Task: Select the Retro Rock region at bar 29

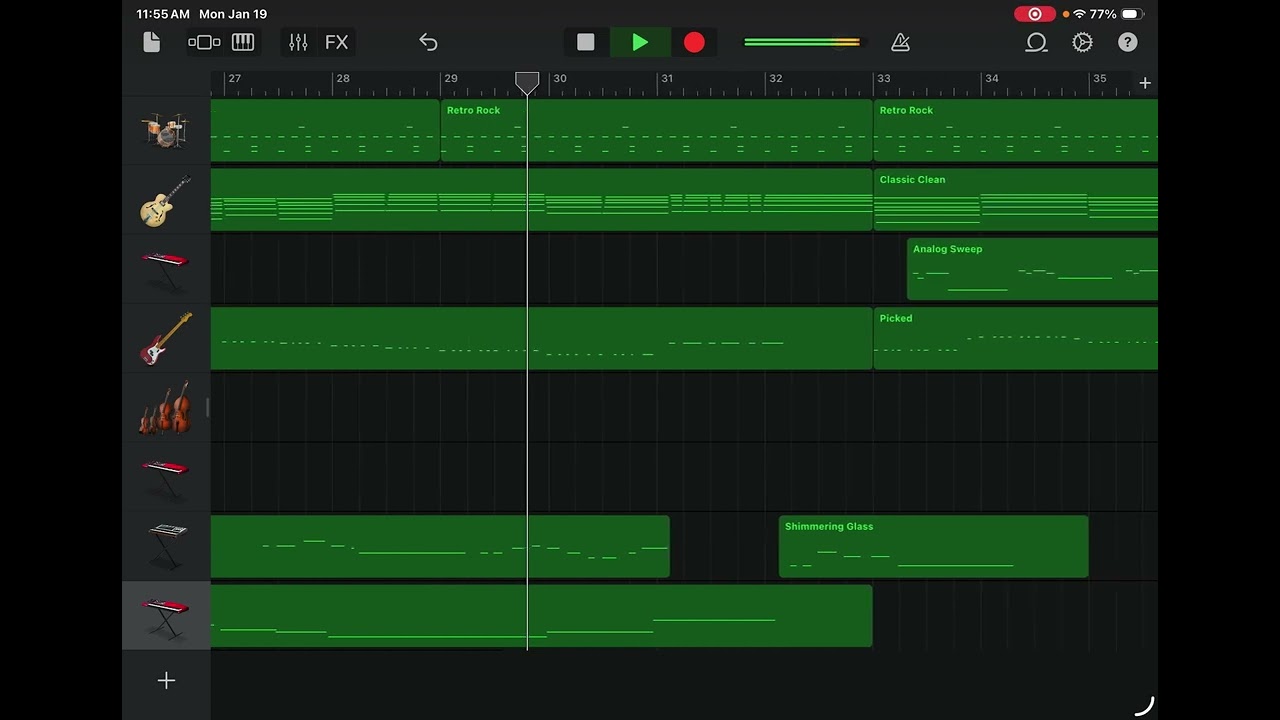Action: pos(657,130)
